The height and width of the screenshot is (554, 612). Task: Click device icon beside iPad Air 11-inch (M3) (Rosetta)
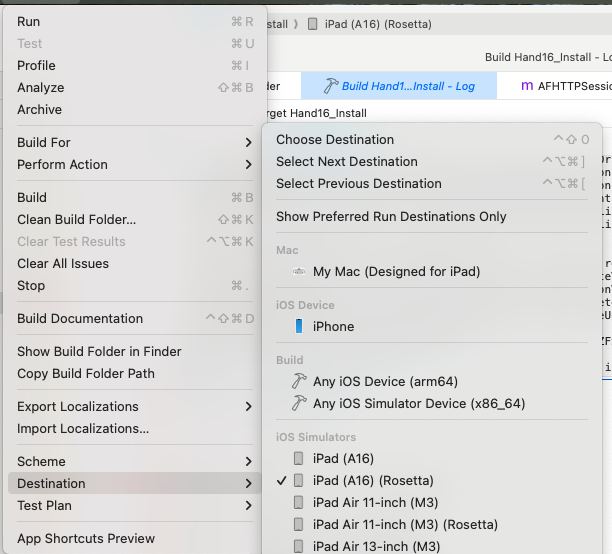(x=299, y=524)
